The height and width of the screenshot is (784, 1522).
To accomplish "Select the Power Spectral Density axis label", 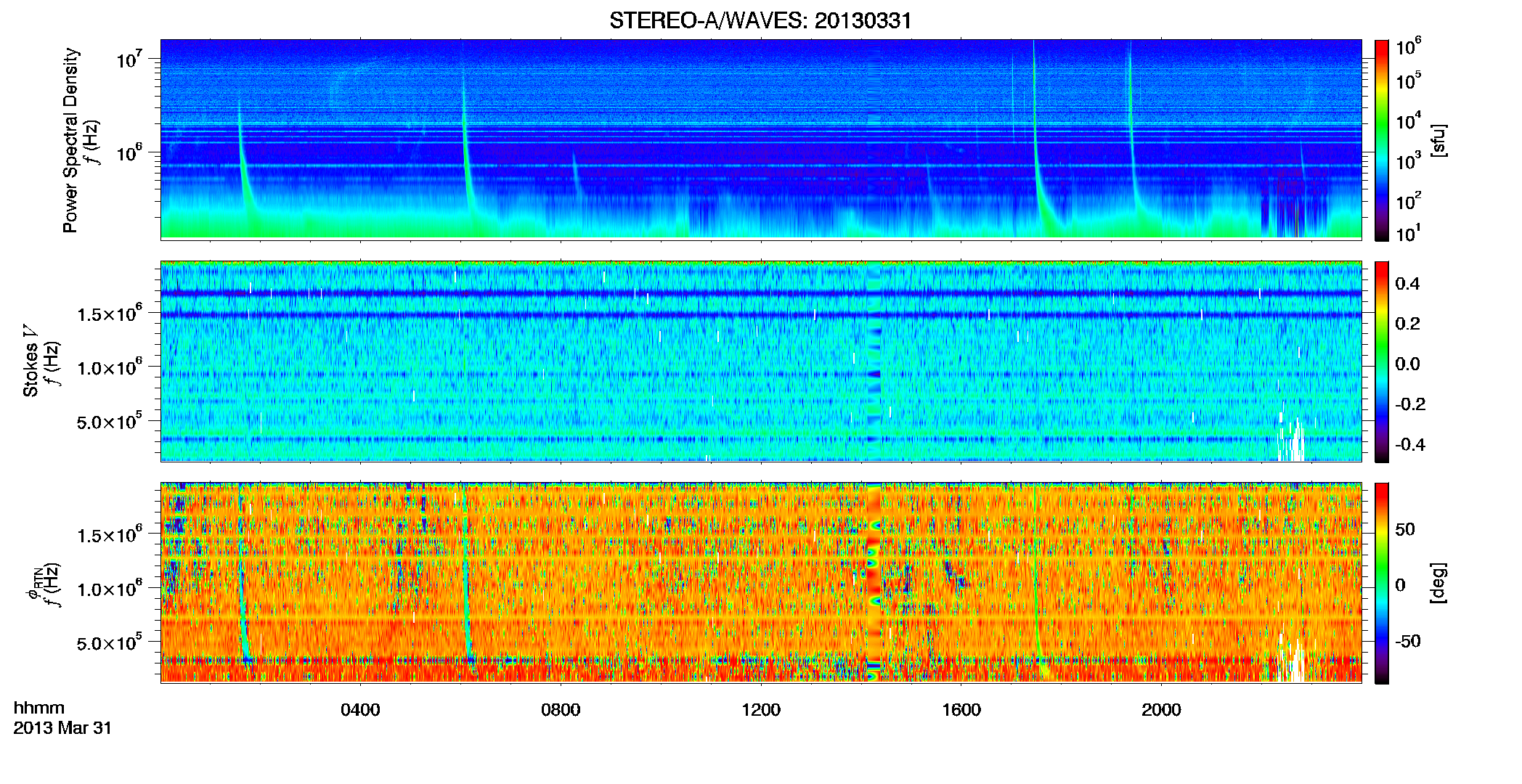I will click(70, 140).
